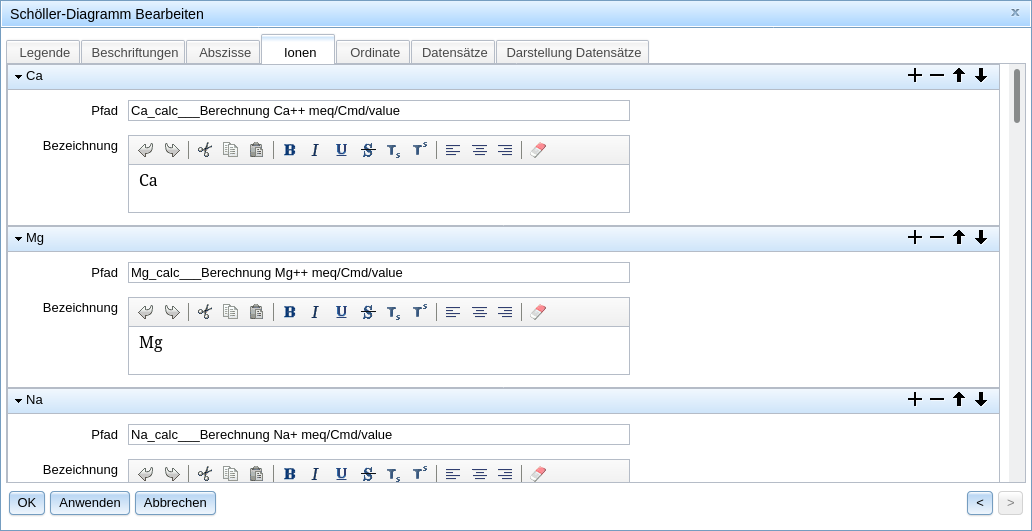Move the Na ion up

959,399
